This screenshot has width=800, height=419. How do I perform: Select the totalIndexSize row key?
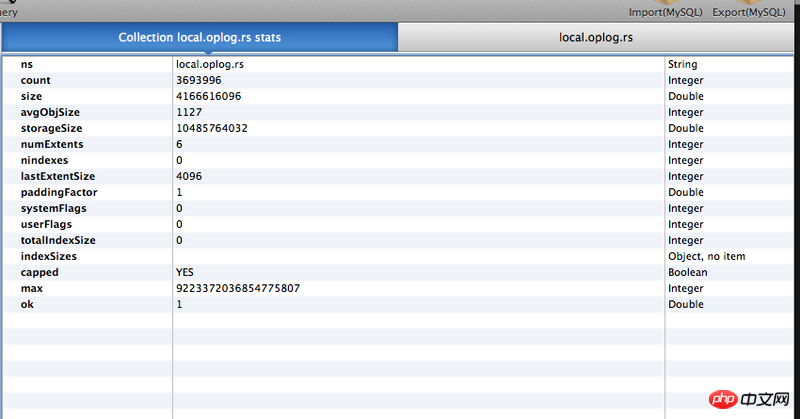(x=58, y=240)
